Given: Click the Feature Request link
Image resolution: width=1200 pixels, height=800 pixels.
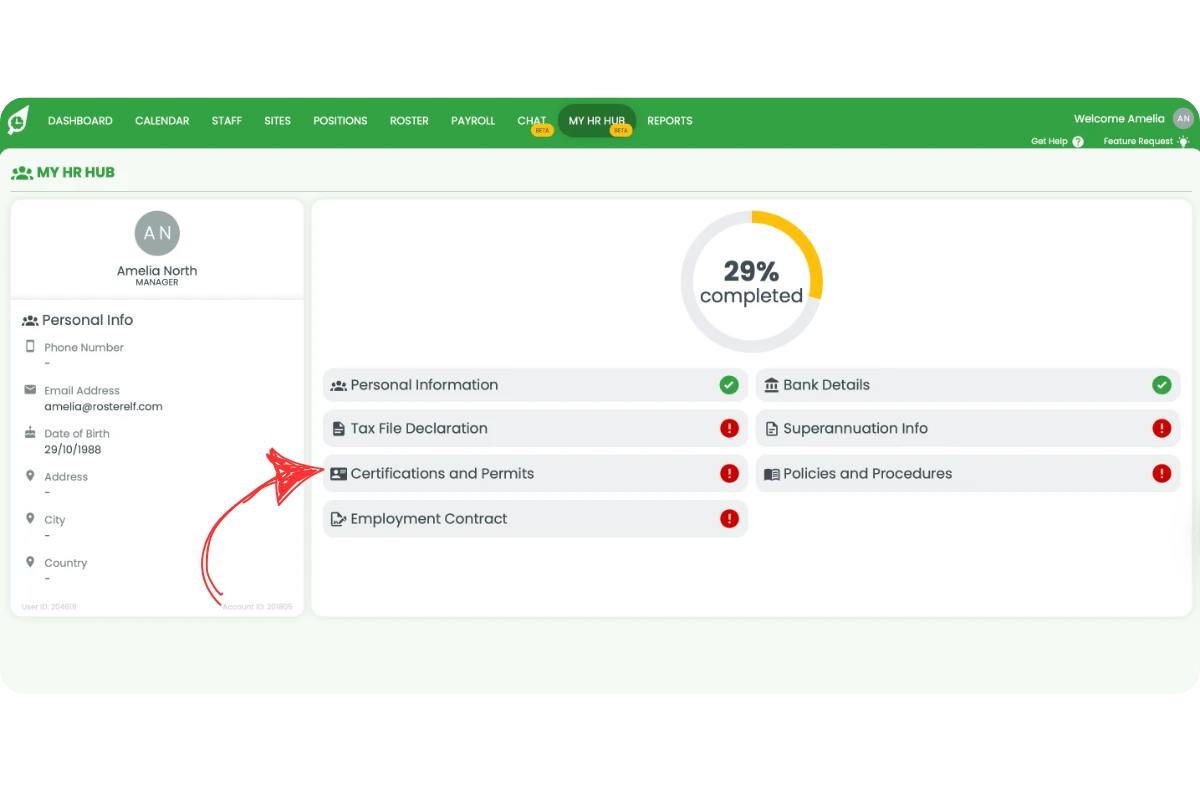Looking at the screenshot, I should (1138, 142).
